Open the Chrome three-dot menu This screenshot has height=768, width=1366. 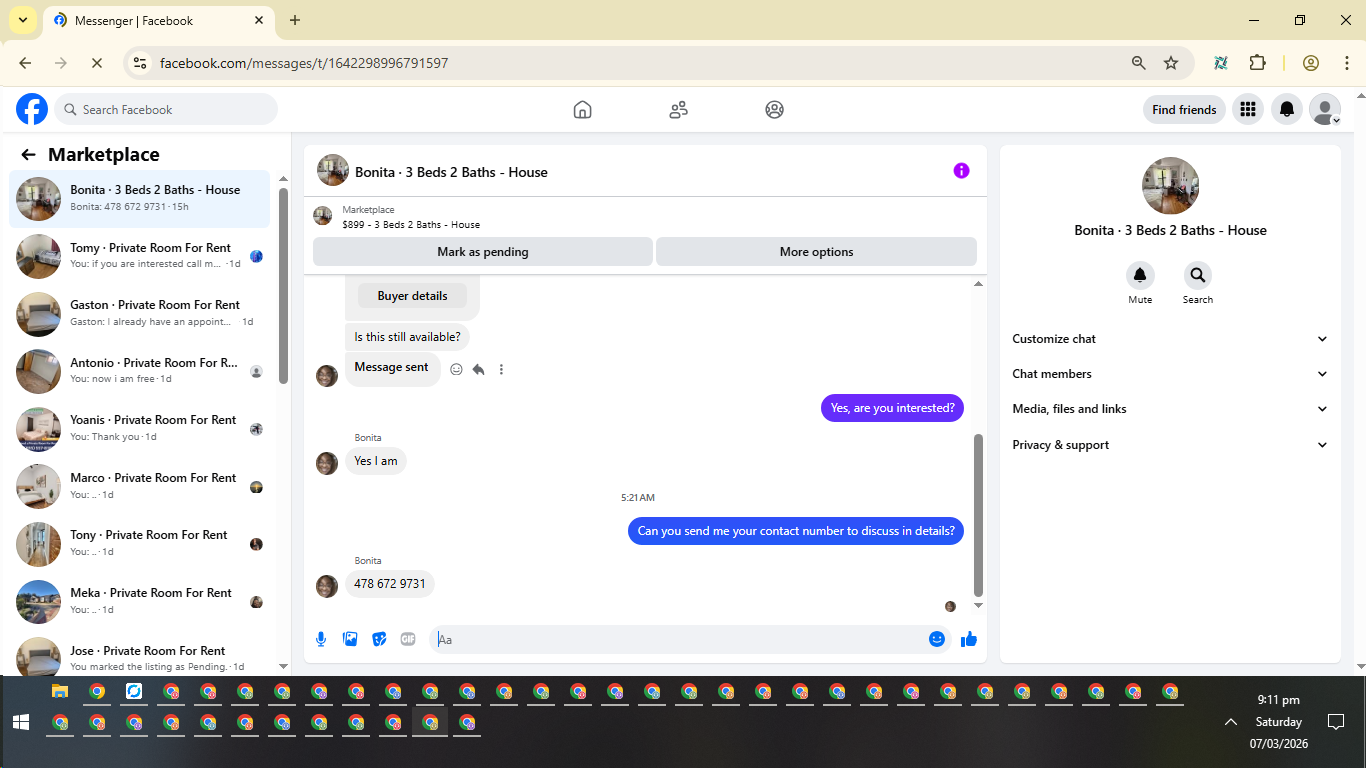[x=1347, y=63]
